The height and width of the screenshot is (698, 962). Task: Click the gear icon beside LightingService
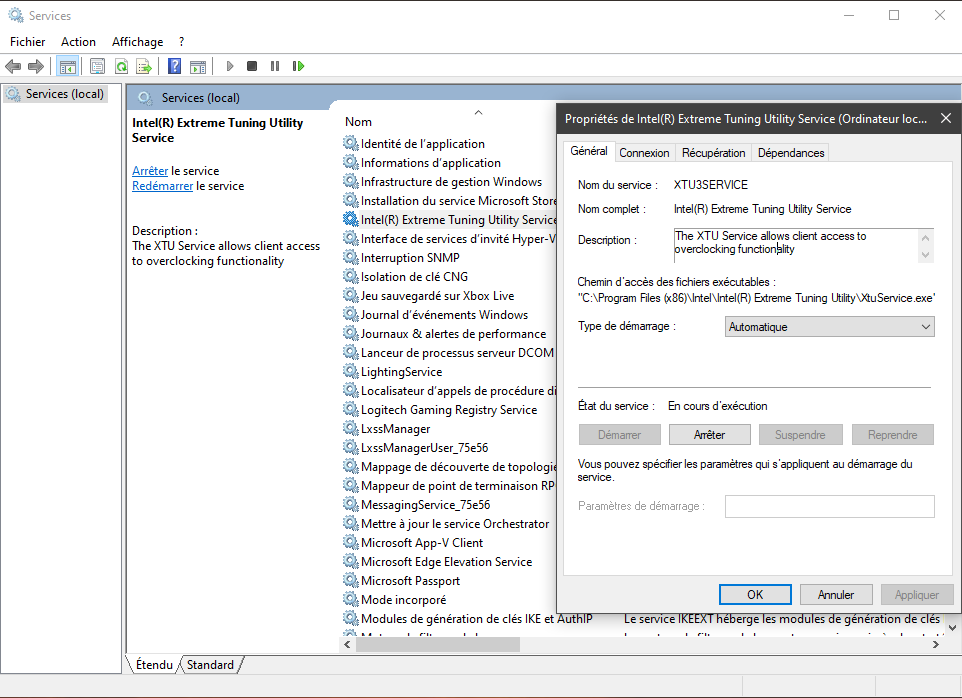pyautogui.click(x=350, y=371)
